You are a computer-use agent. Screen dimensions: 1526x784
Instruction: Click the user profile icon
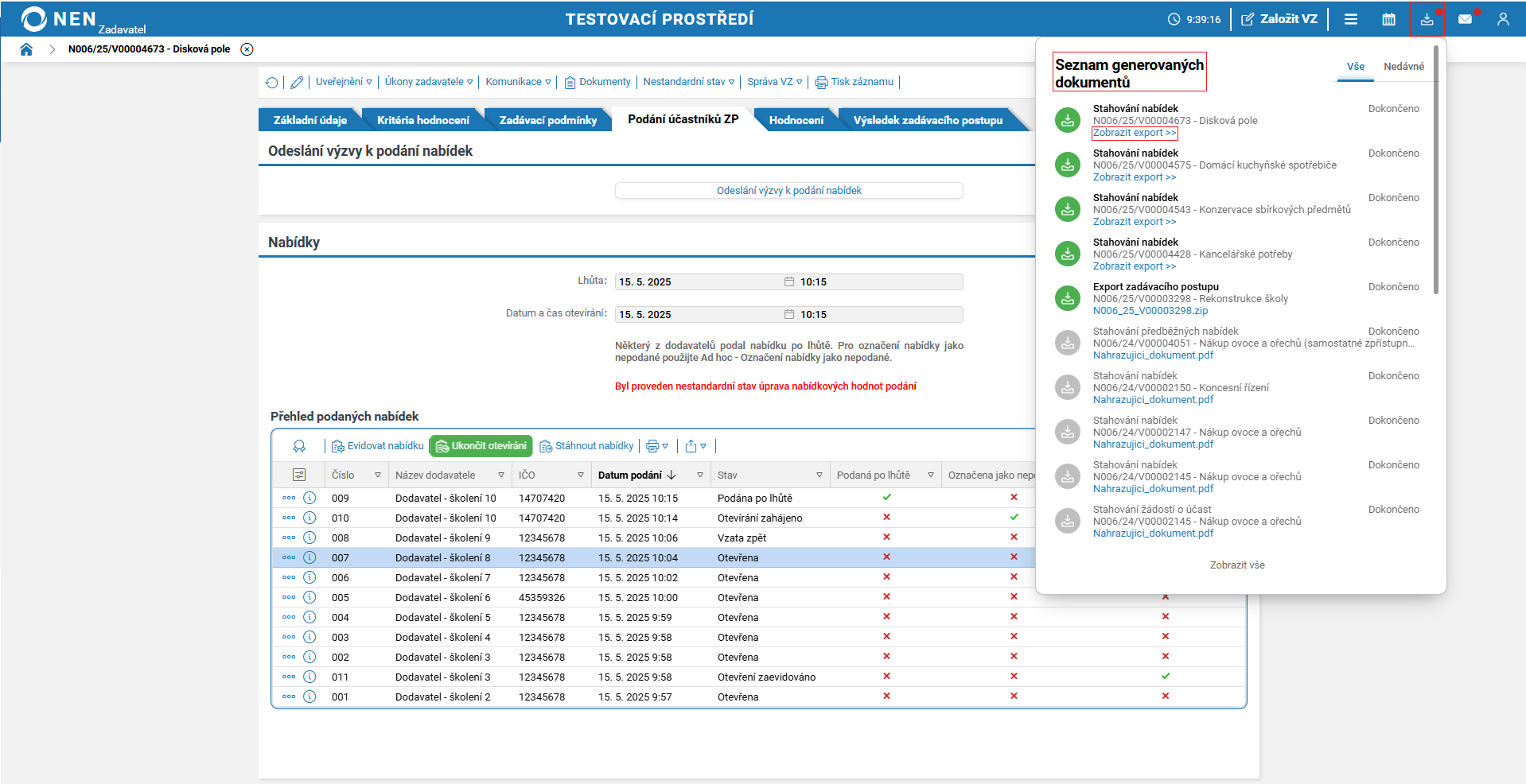pyautogui.click(x=1502, y=19)
